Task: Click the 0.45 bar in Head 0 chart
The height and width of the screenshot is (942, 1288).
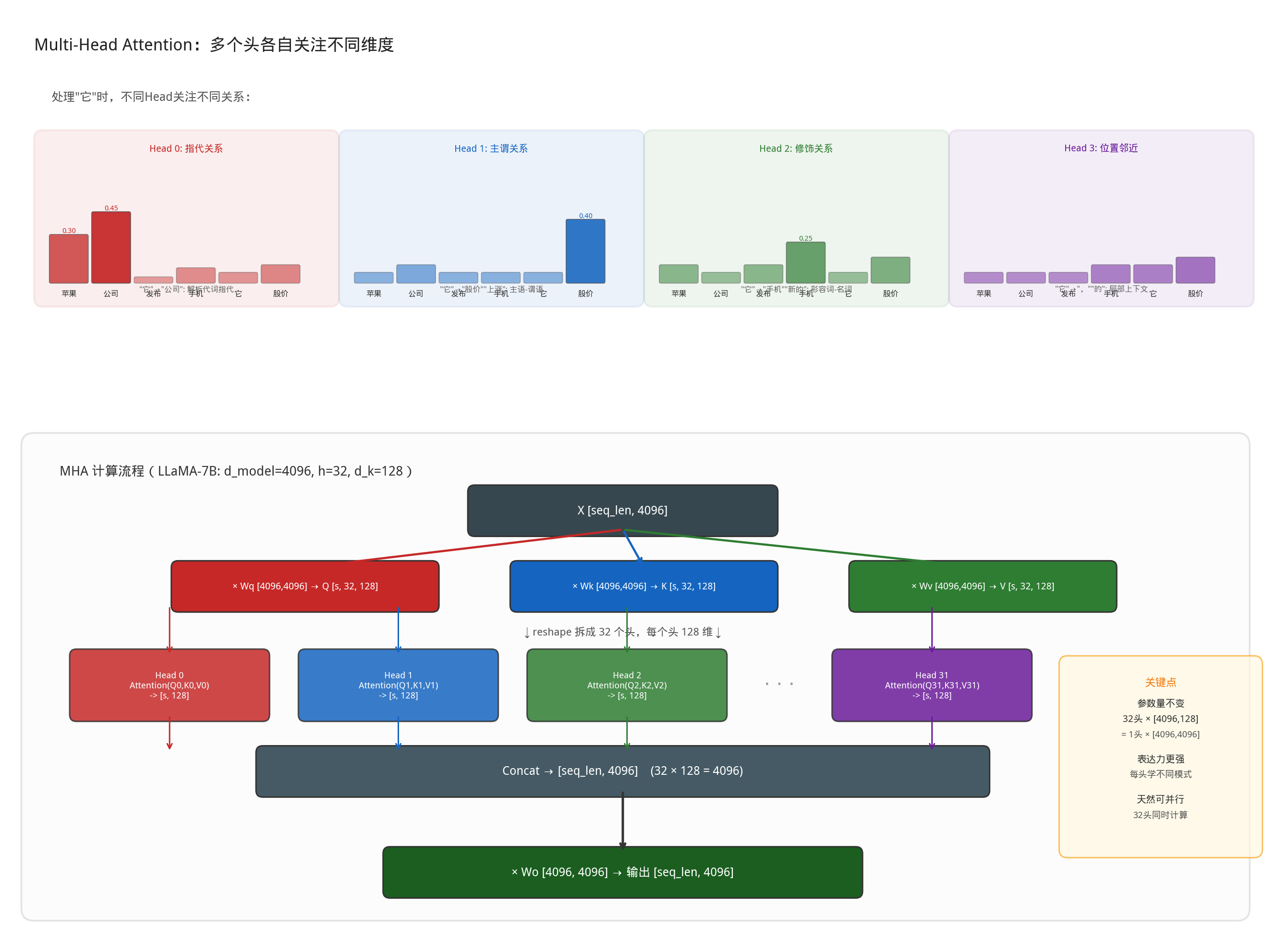Action: [111, 247]
